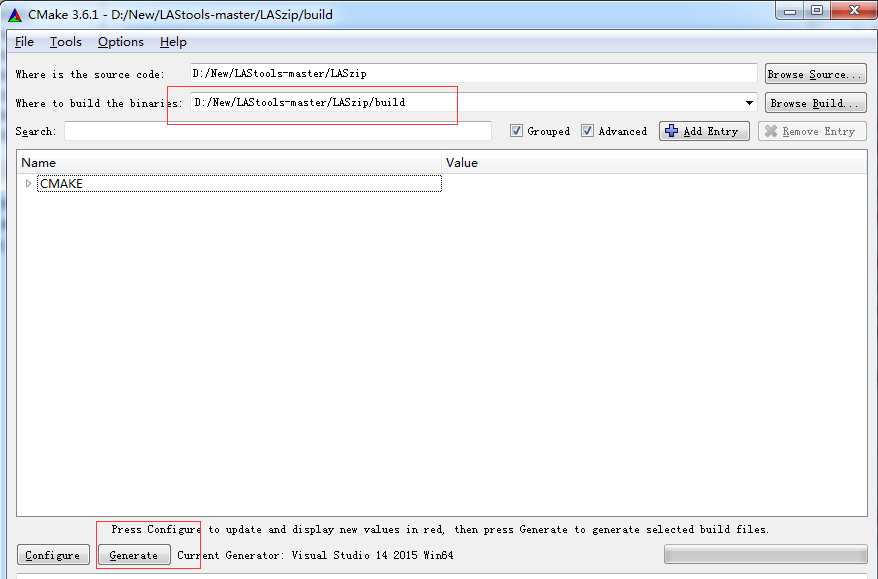Click the plus icon on Add Entry
Image resolution: width=878 pixels, height=579 pixels.
click(x=671, y=131)
